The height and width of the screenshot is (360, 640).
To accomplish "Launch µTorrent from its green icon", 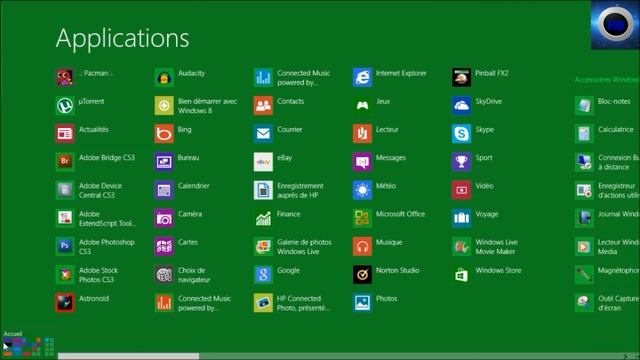I will click(x=65, y=105).
